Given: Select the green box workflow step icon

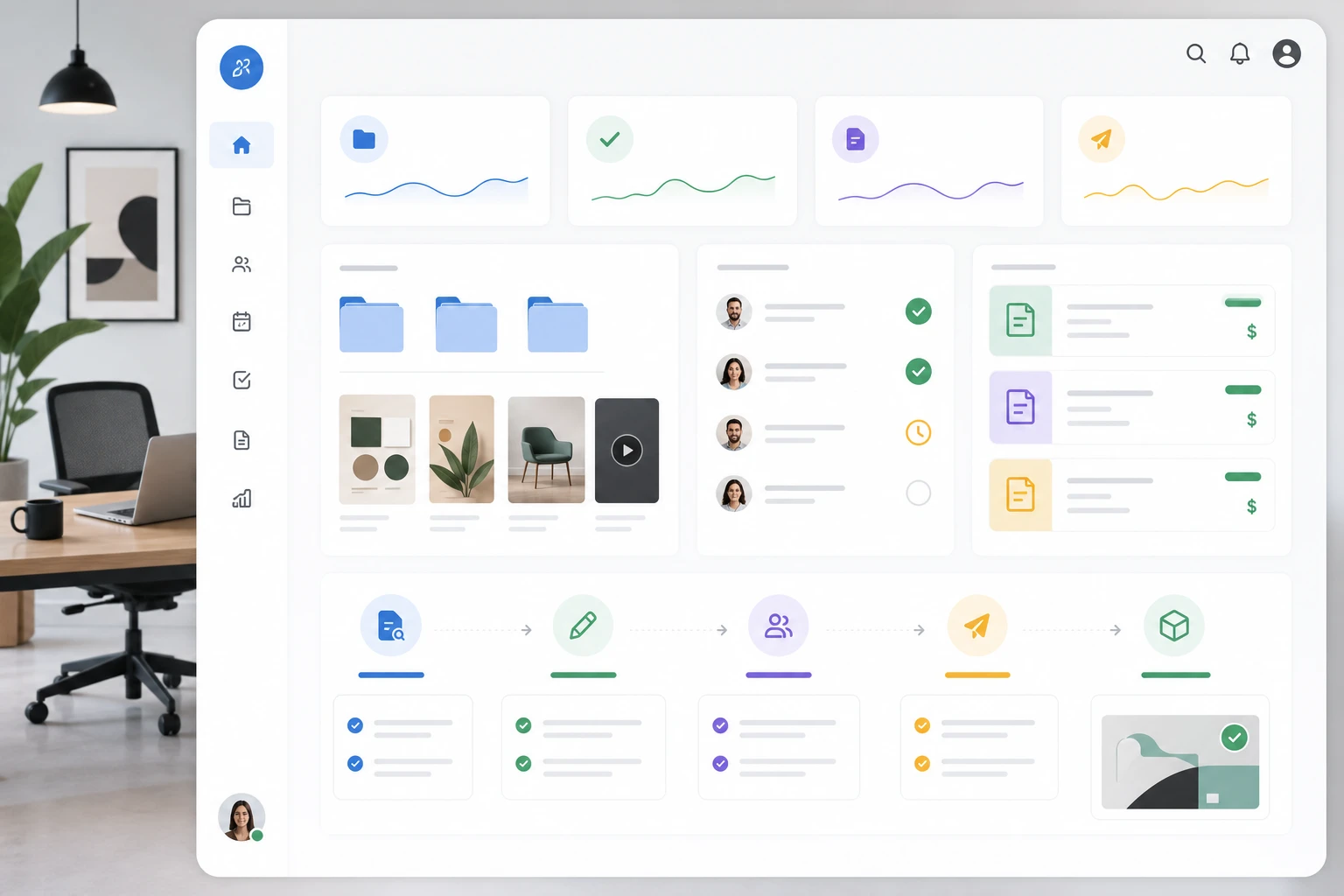Looking at the screenshot, I should coord(1174,626).
